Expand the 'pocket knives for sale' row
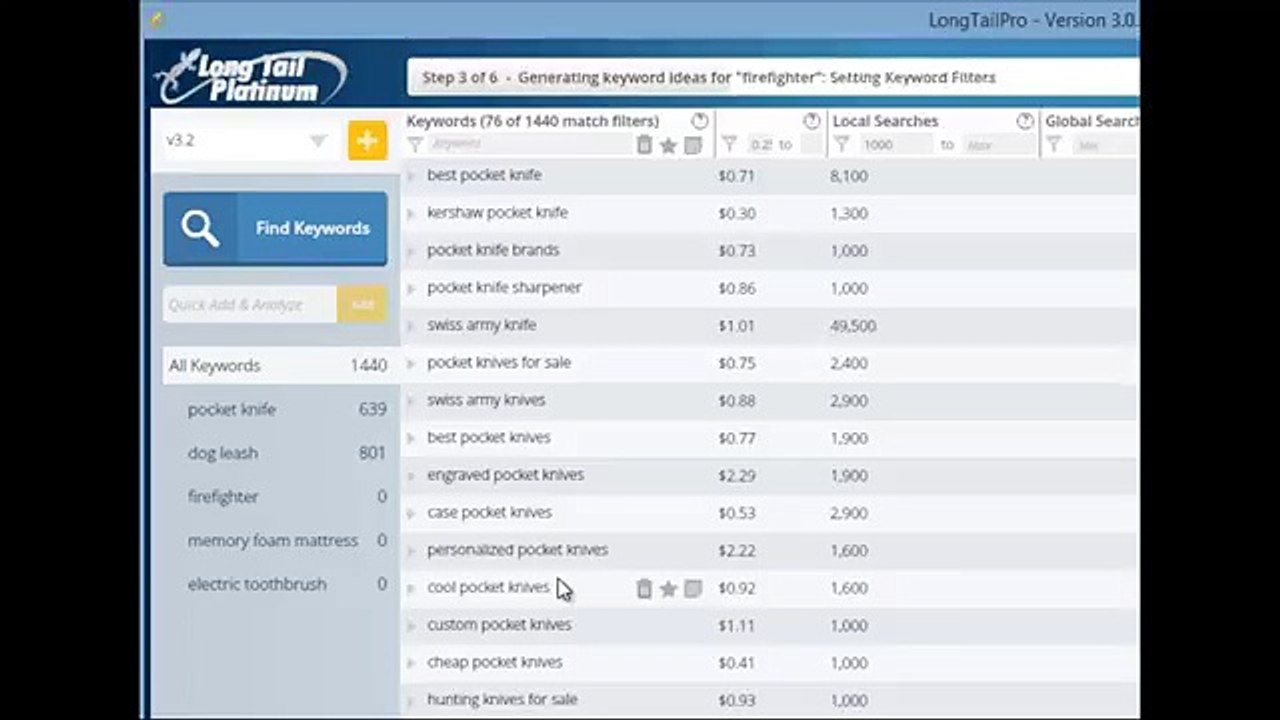This screenshot has width=1280, height=720. 410,364
